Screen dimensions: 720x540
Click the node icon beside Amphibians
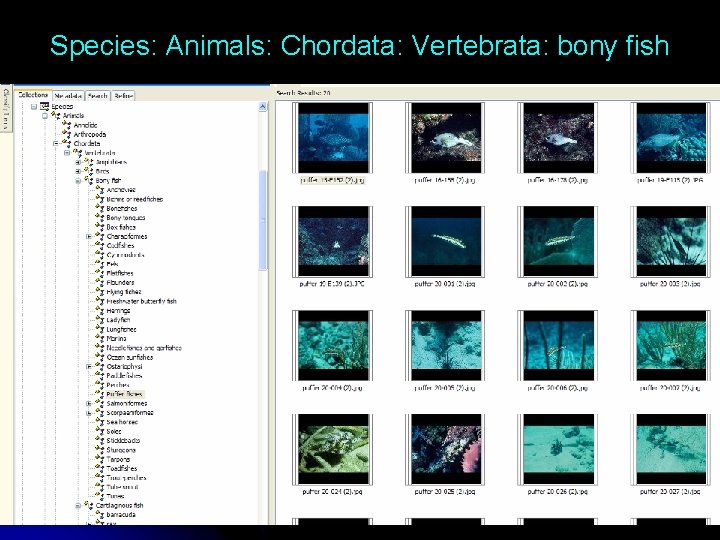coord(89,161)
